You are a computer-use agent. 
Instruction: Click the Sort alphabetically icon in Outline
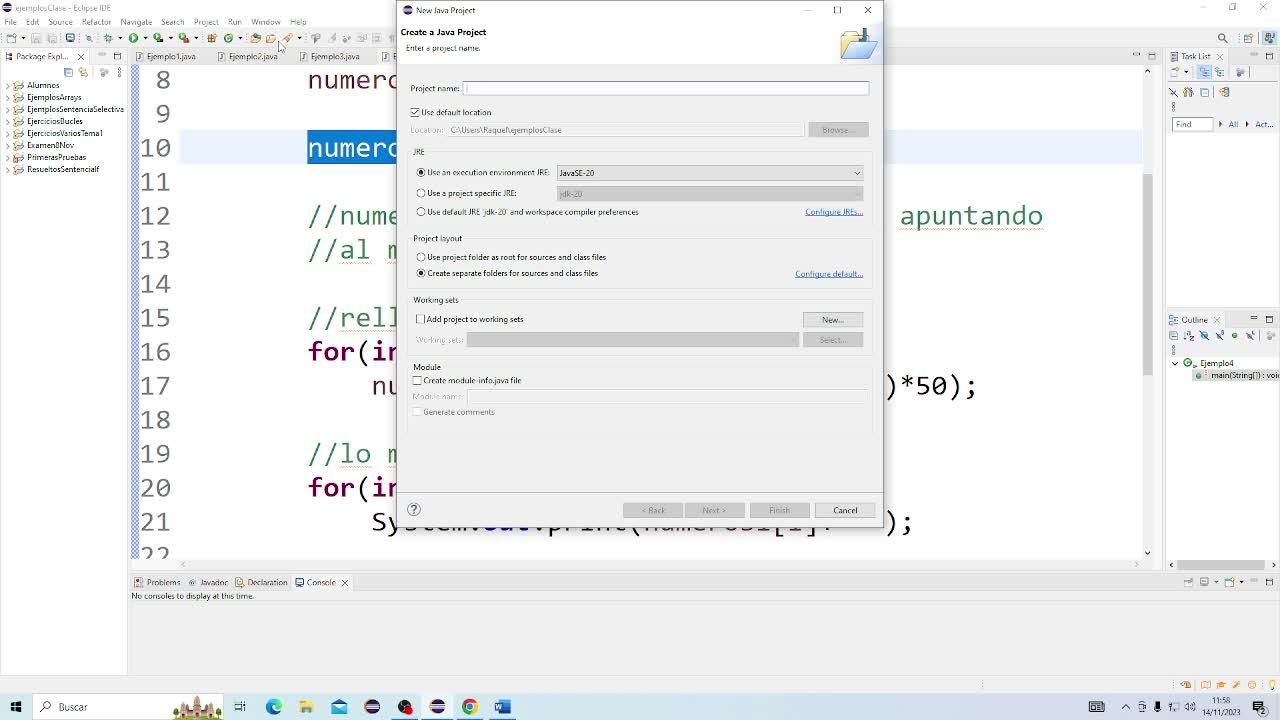tap(1188, 335)
